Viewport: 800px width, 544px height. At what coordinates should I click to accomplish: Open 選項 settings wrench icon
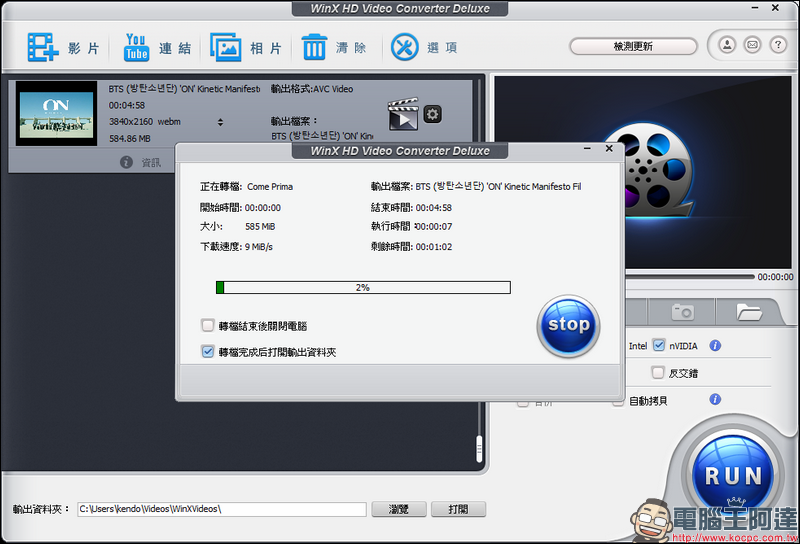[x=405, y=47]
